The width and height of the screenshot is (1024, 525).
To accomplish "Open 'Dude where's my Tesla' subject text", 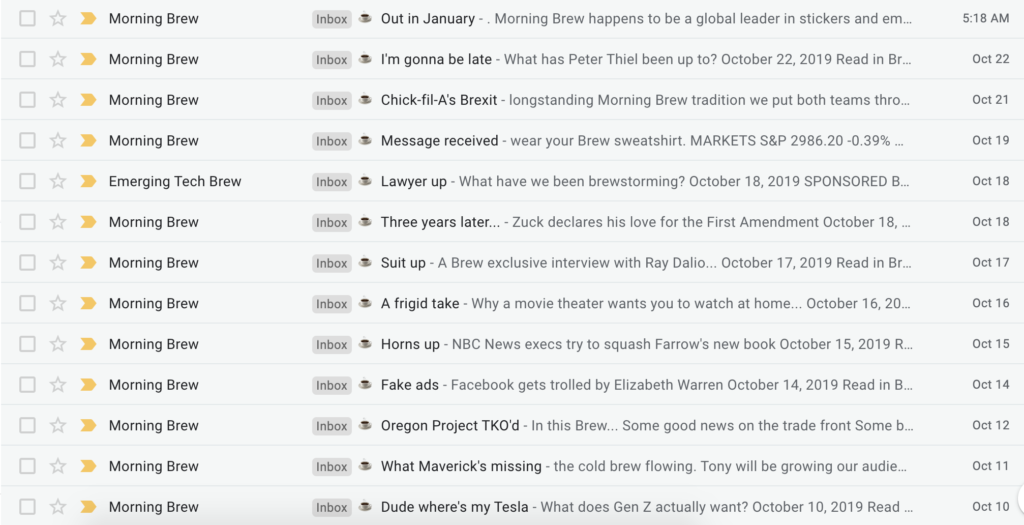I will coord(455,507).
